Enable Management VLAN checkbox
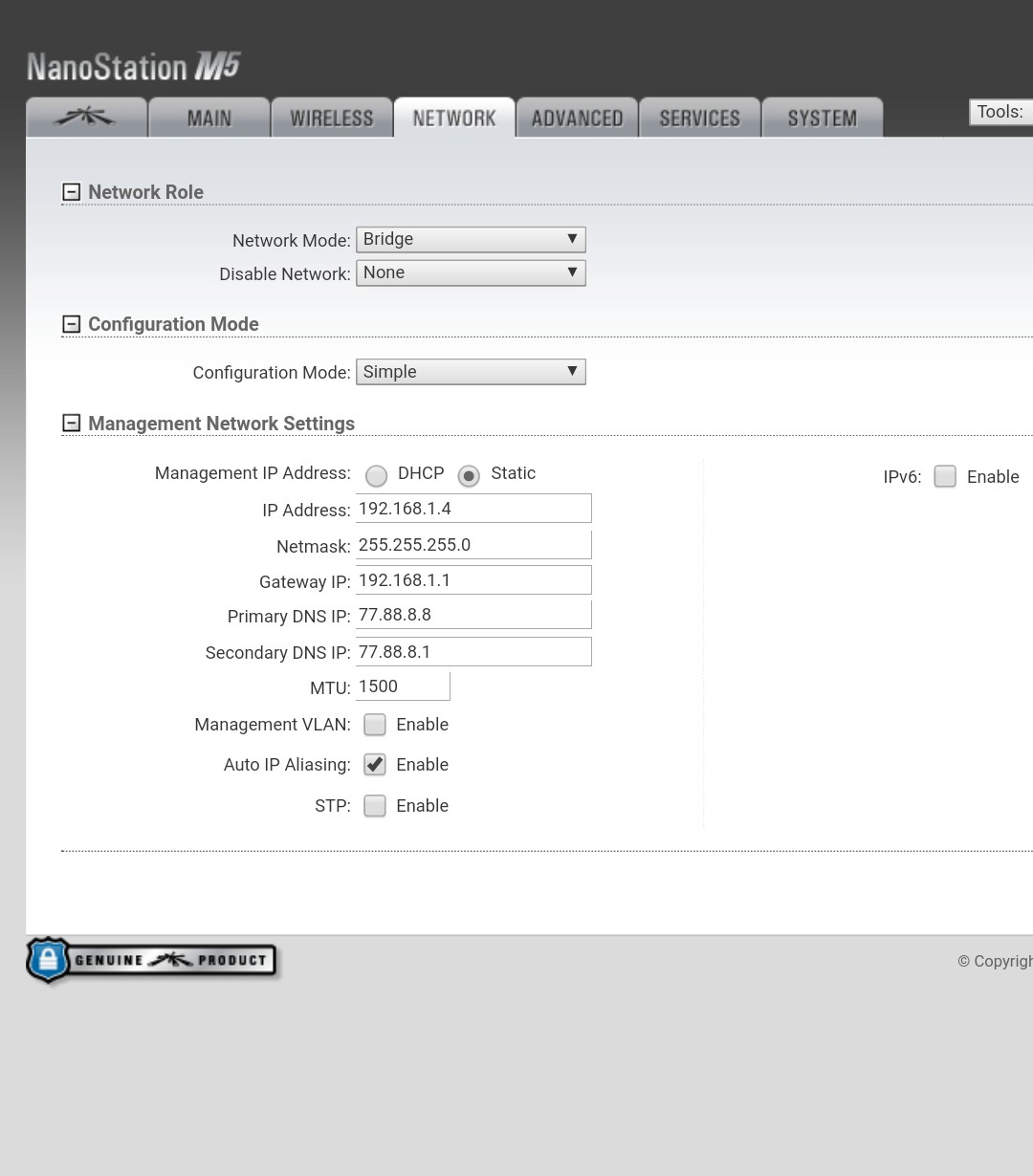This screenshot has width=1033, height=1176. point(375,725)
